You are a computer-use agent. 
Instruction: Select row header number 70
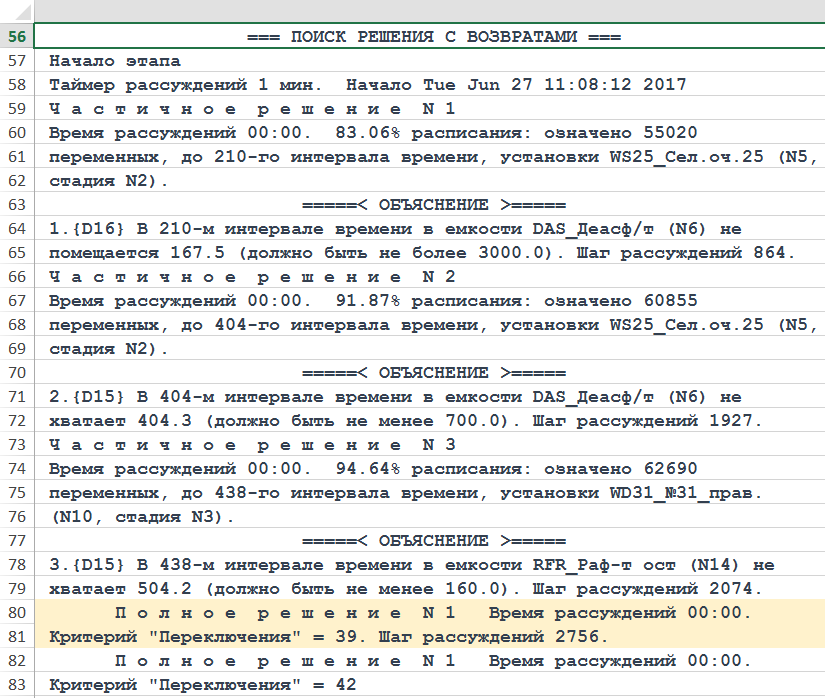(x=16, y=373)
